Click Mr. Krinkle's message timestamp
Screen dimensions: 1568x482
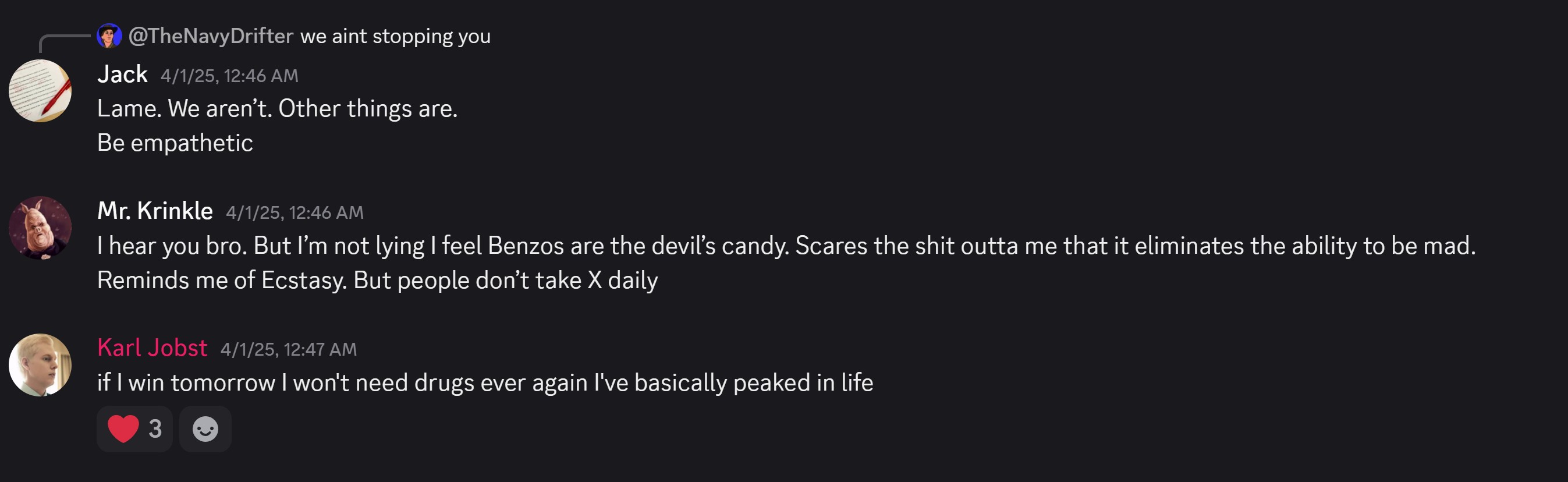[295, 212]
